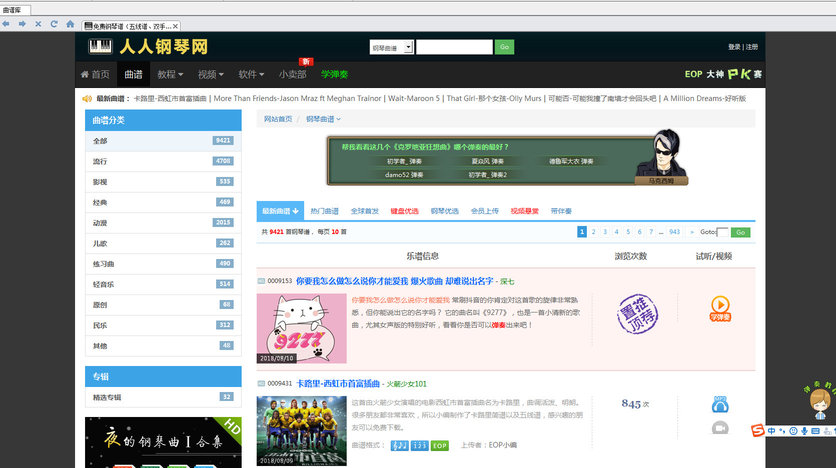The height and width of the screenshot is (468, 836).
Task: Click the Sogou input method S icon
Action: (x=758, y=431)
